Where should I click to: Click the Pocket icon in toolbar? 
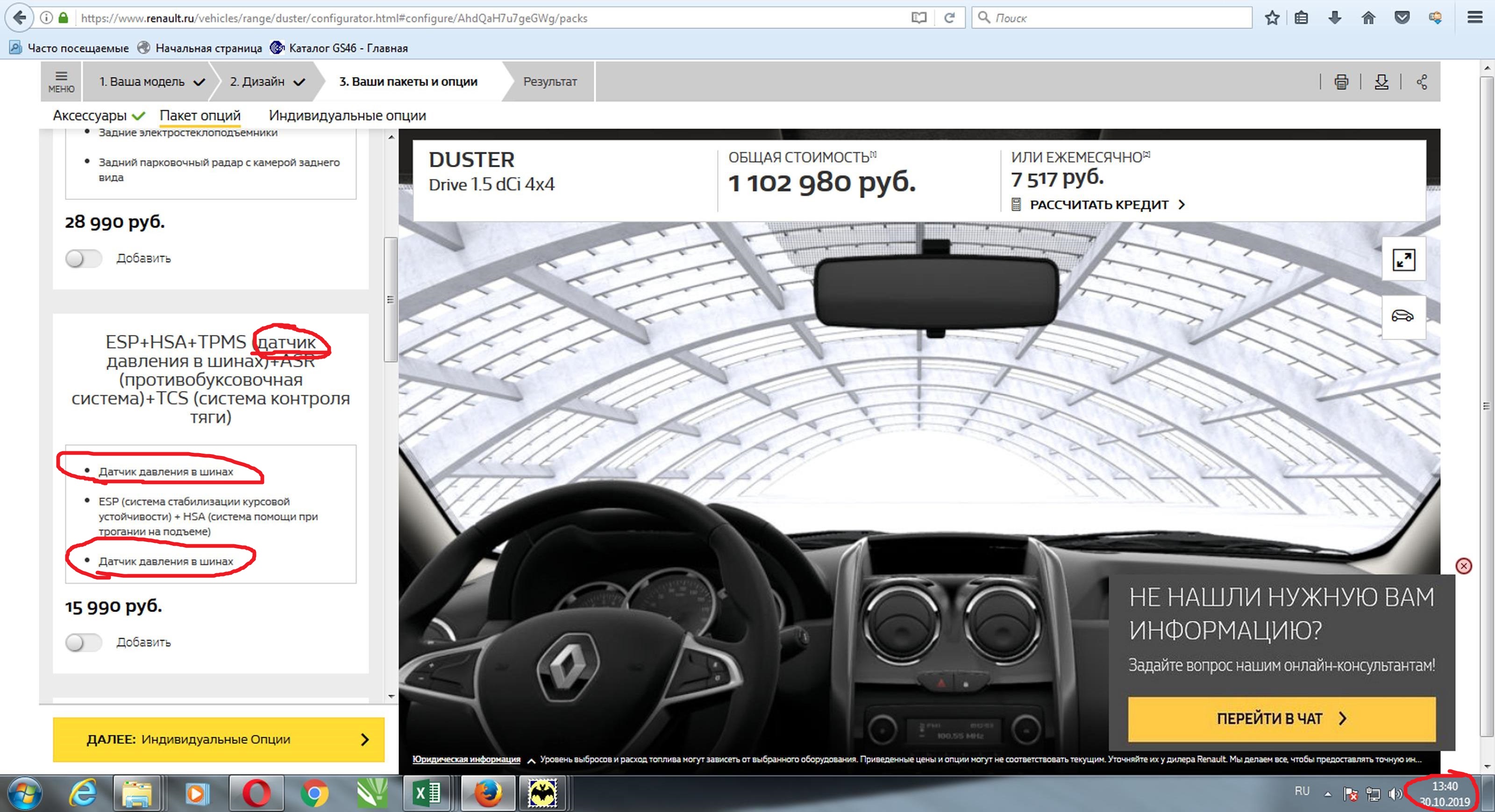(1402, 18)
